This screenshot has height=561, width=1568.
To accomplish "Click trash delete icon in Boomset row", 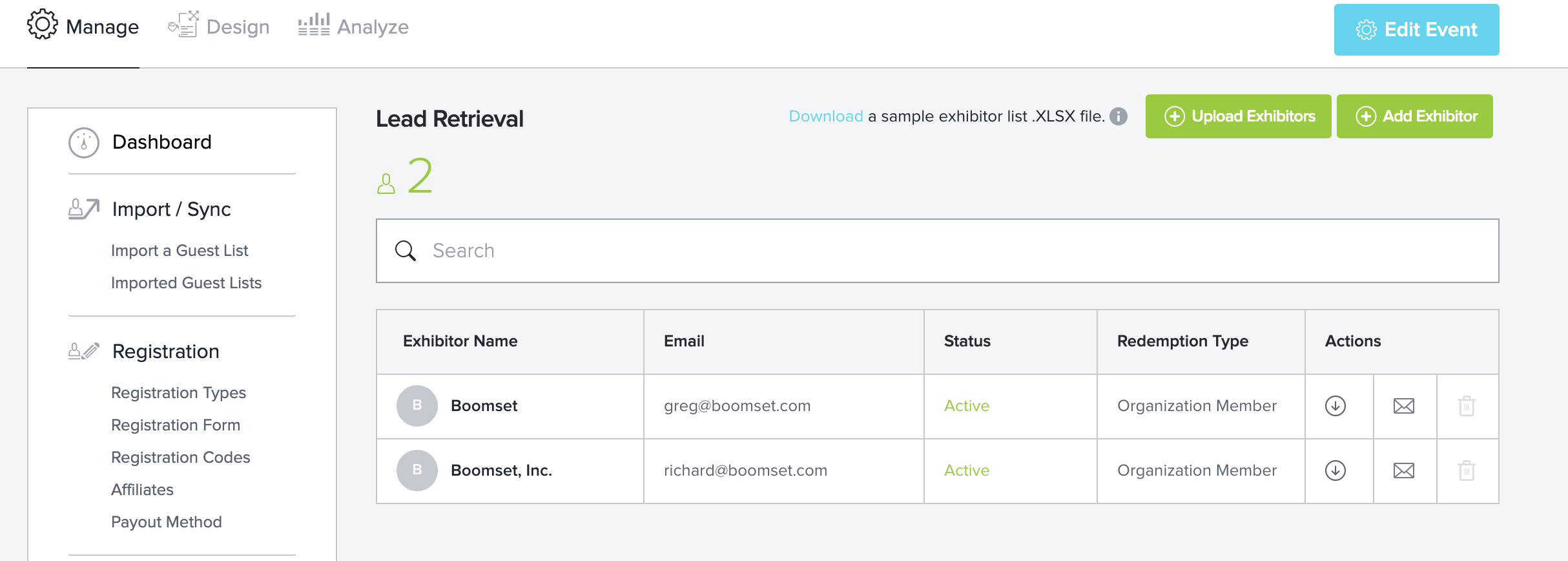I will pyautogui.click(x=1467, y=406).
